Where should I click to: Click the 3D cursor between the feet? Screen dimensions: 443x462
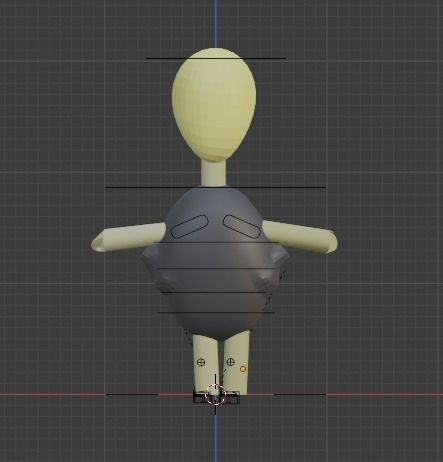tap(215, 394)
